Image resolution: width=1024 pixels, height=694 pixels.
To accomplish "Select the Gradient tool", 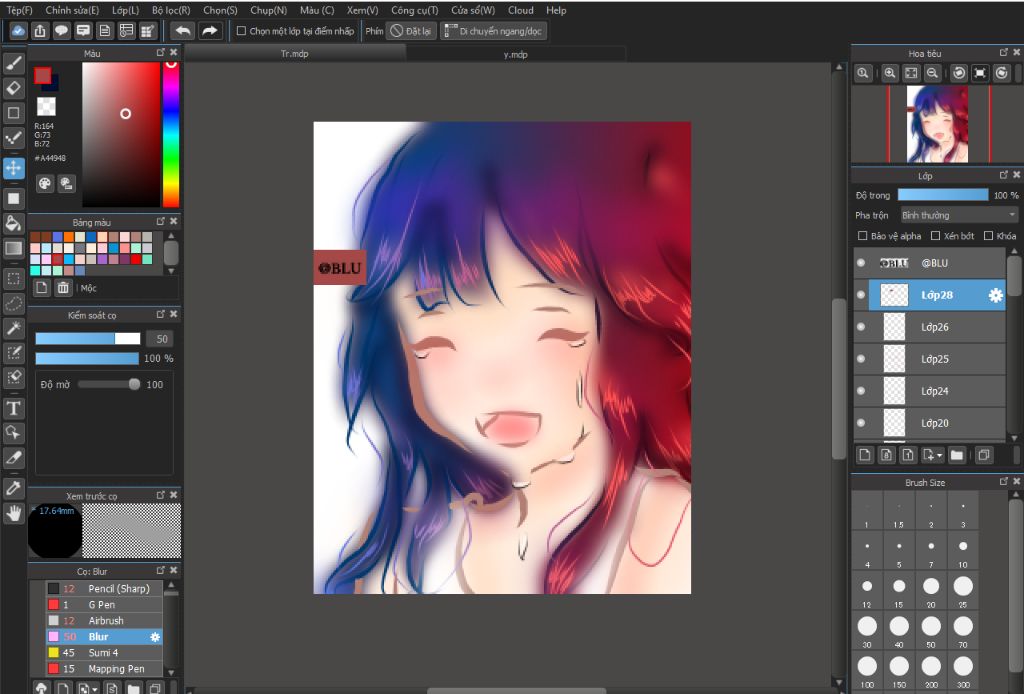I will point(14,248).
